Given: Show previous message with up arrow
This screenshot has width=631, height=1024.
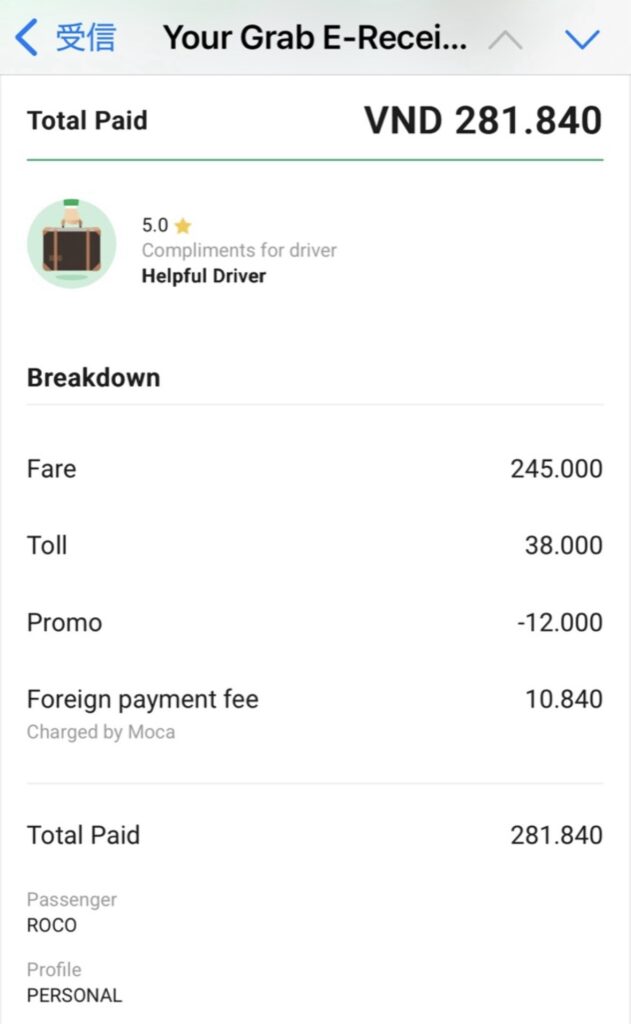Looking at the screenshot, I should pos(505,40).
